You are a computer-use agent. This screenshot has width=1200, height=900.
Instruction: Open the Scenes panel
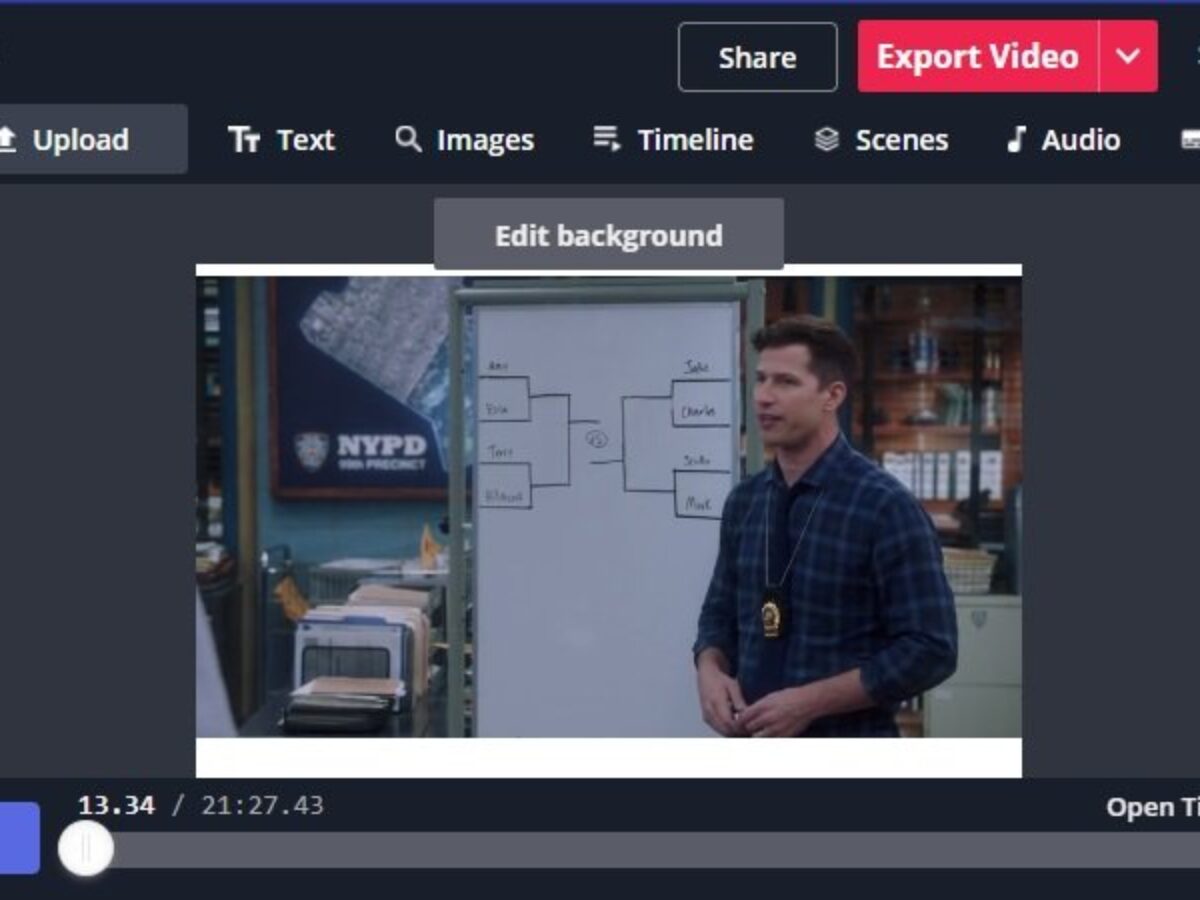[x=881, y=140]
